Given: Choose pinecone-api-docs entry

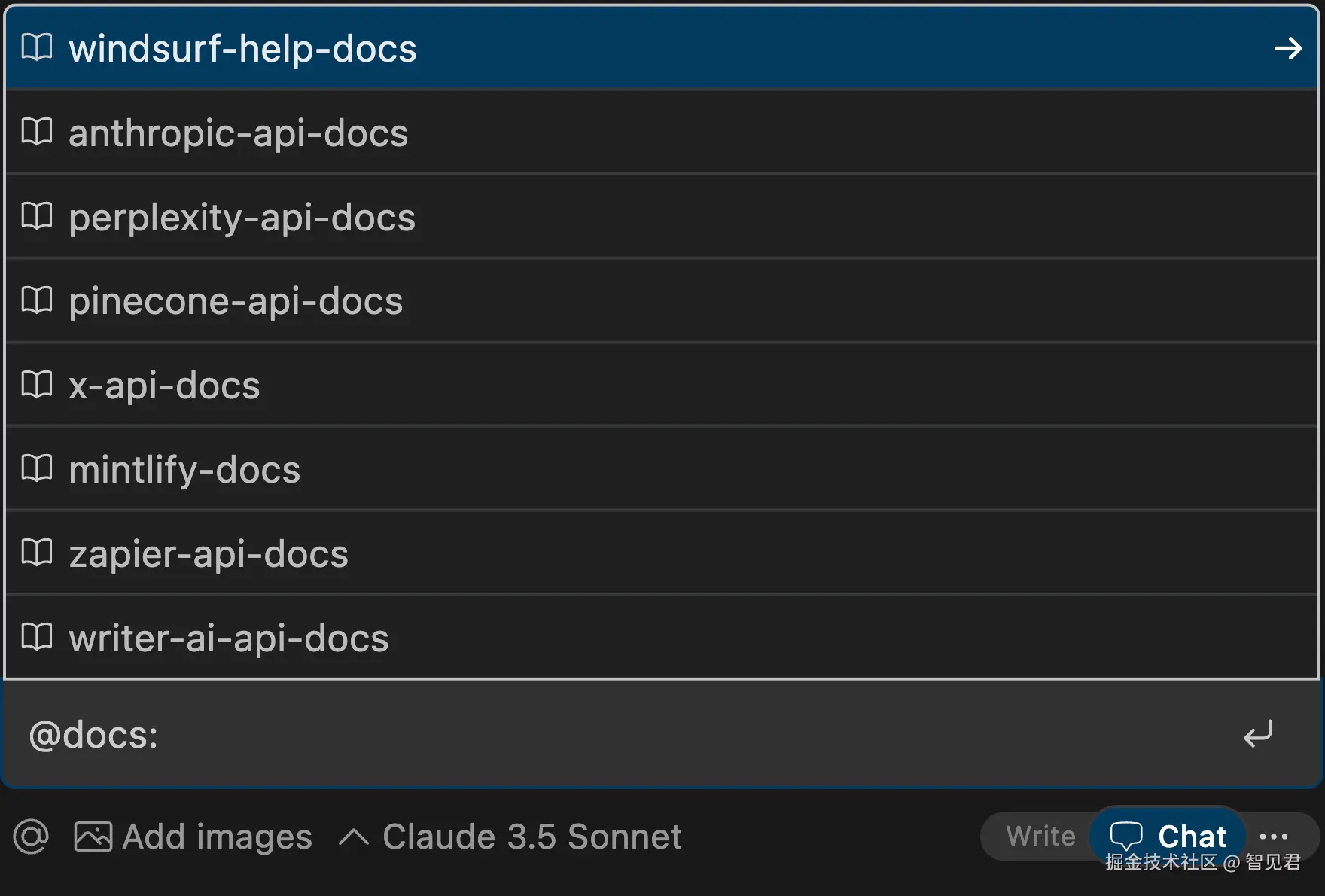Looking at the screenshot, I should click(x=236, y=301).
